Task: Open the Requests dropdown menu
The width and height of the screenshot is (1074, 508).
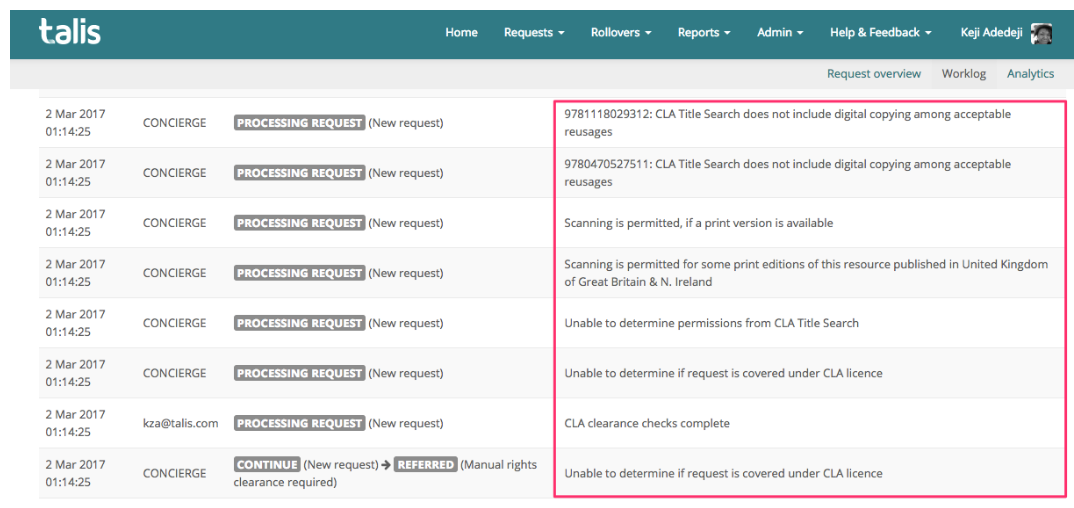Action: [x=534, y=32]
